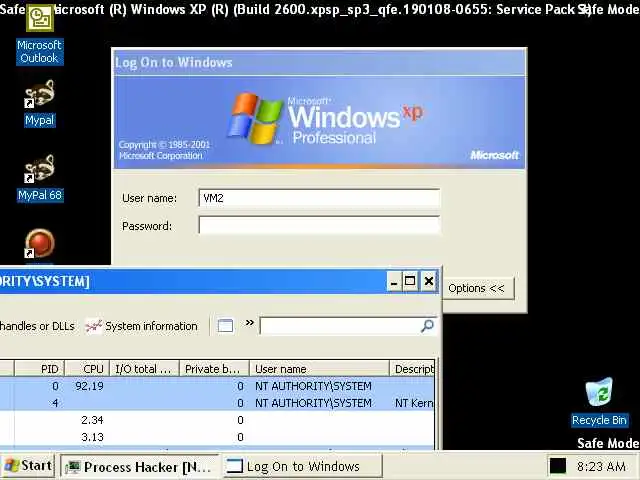
Task: Open the Microsoft Outlook desktop icon
Action: [40, 34]
